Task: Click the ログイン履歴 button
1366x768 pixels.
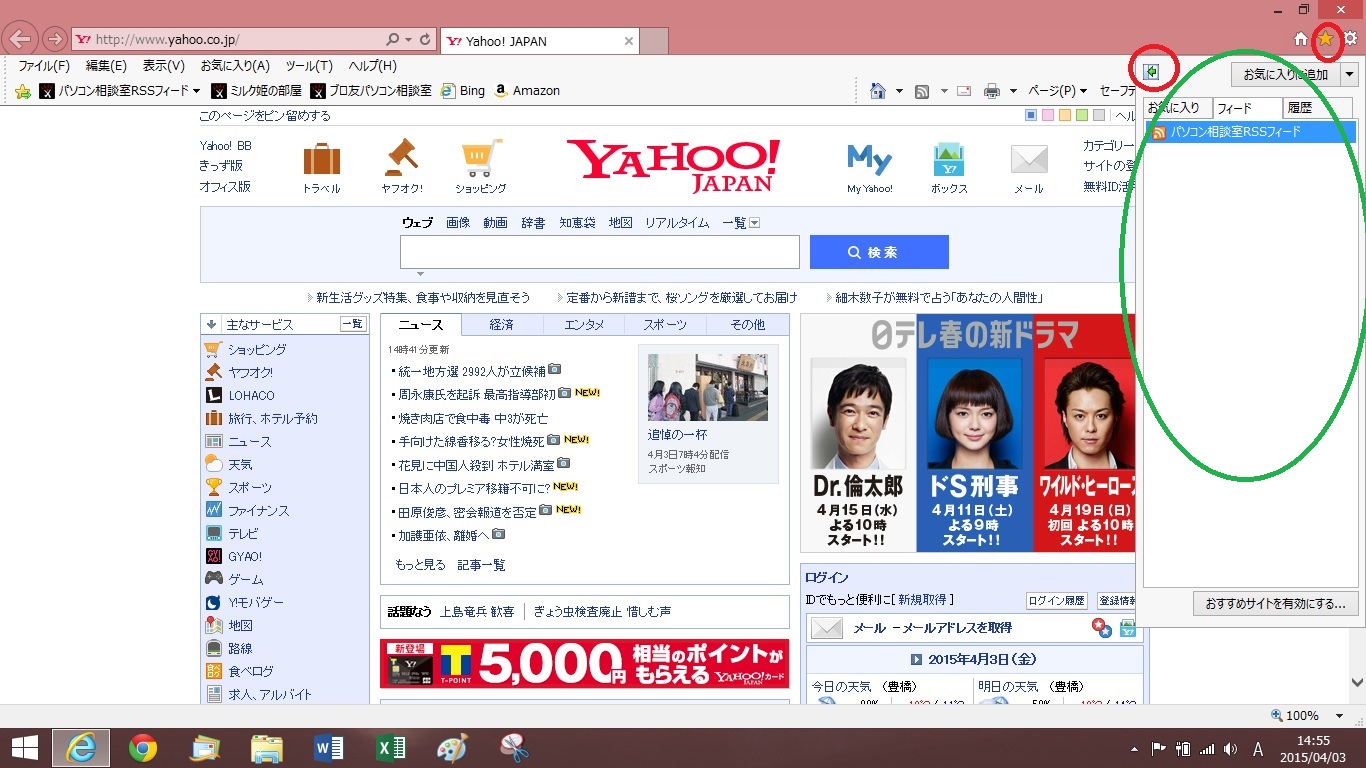Action: click(x=1058, y=601)
